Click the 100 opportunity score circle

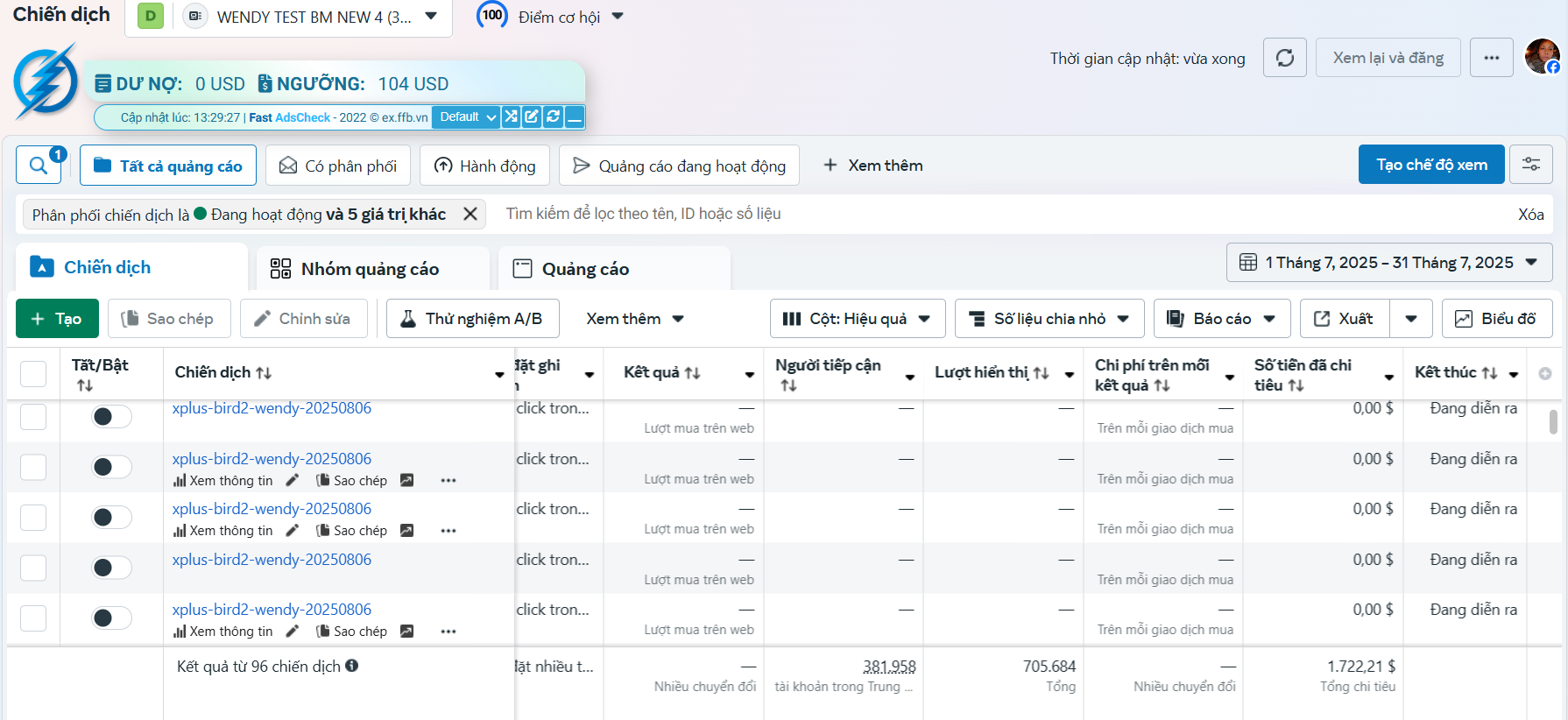click(x=492, y=15)
